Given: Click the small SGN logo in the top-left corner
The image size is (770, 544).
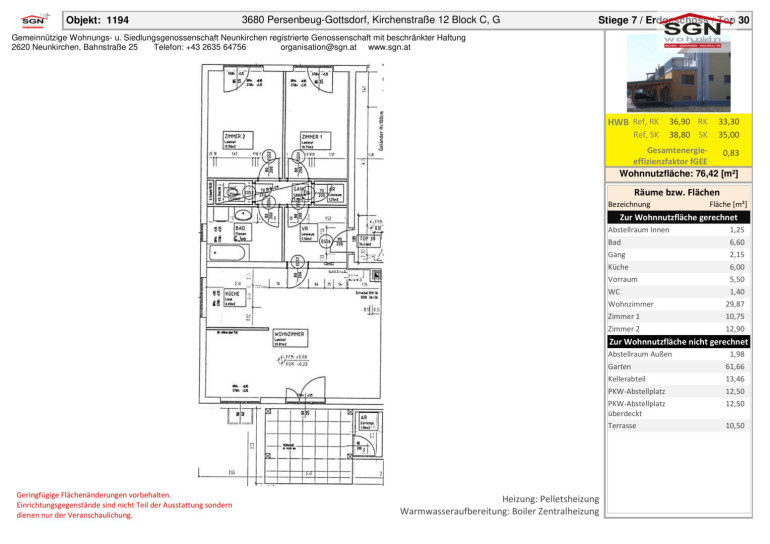Looking at the screenshot, I should coord(33,19).
